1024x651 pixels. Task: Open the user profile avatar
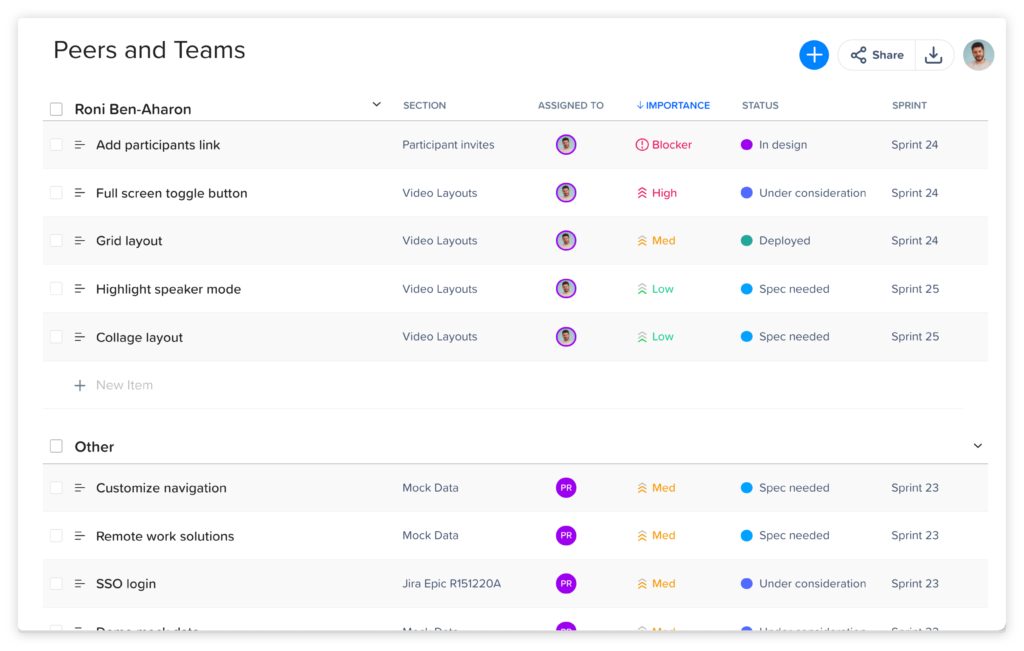point(978,55)
